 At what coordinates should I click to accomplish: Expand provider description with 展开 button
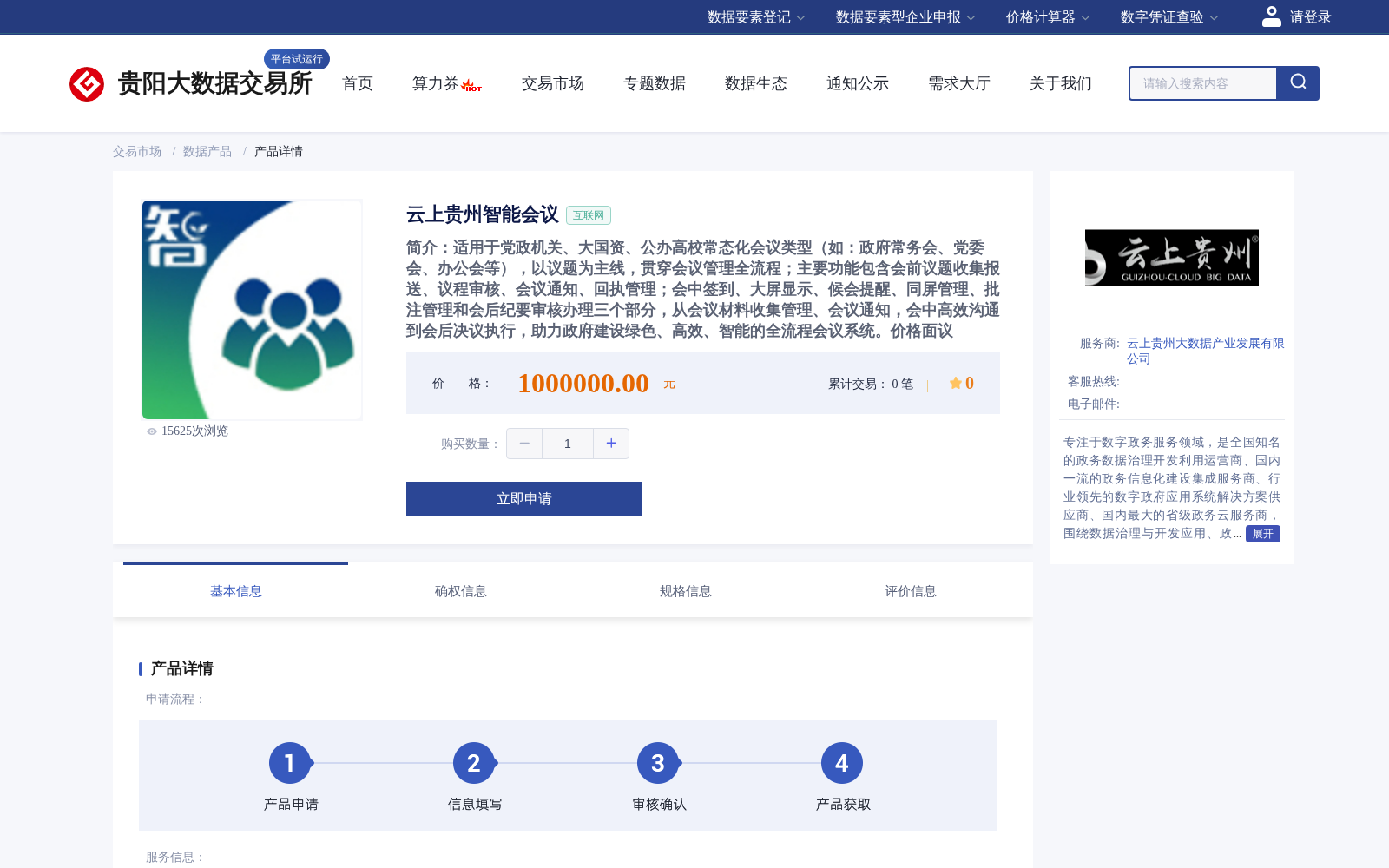point(1263,534)
